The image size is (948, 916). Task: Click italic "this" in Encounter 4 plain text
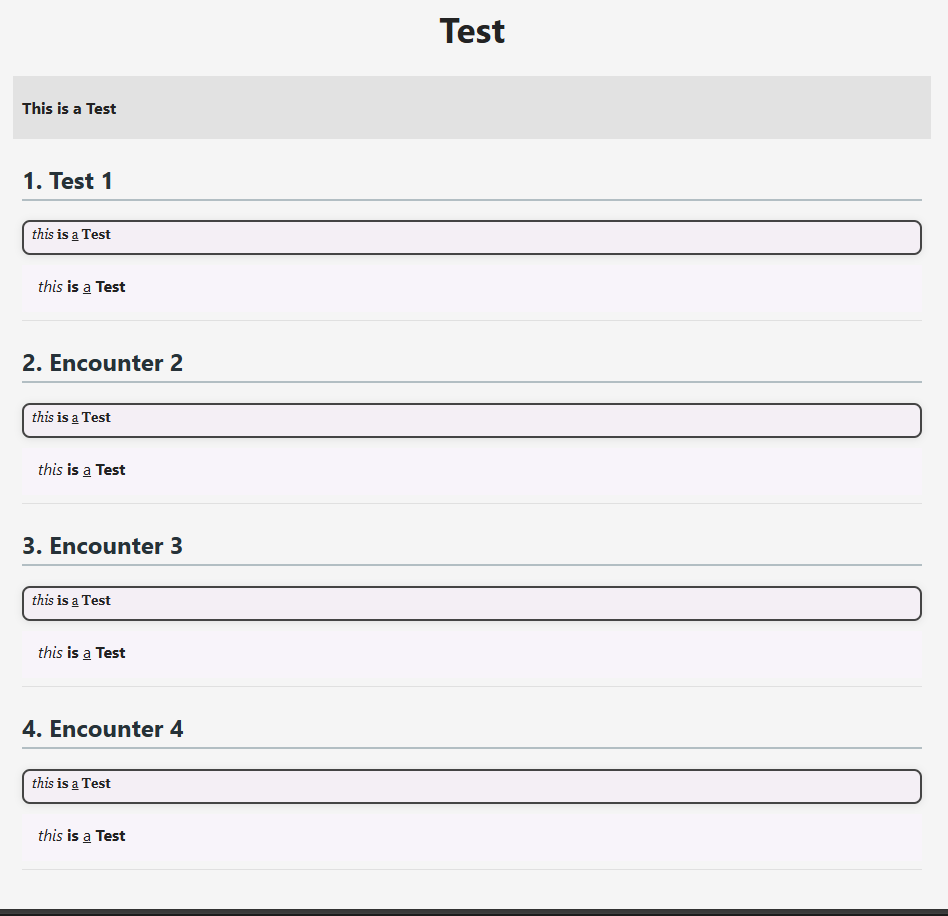pyautogui.click(x=50, y=836)
